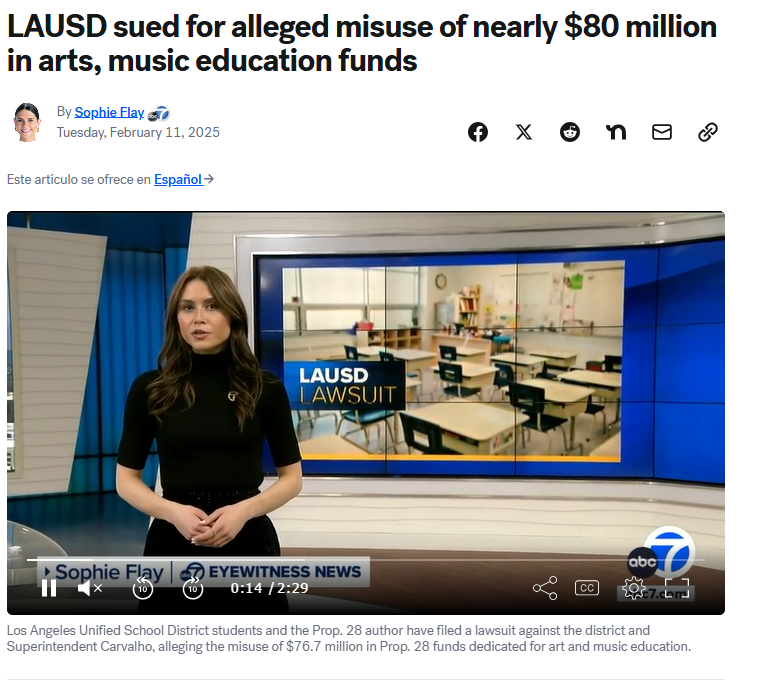Click Sophie Flay's author avatar photo
This screenshot has width=759, height=691.
[x=27, y=122]
